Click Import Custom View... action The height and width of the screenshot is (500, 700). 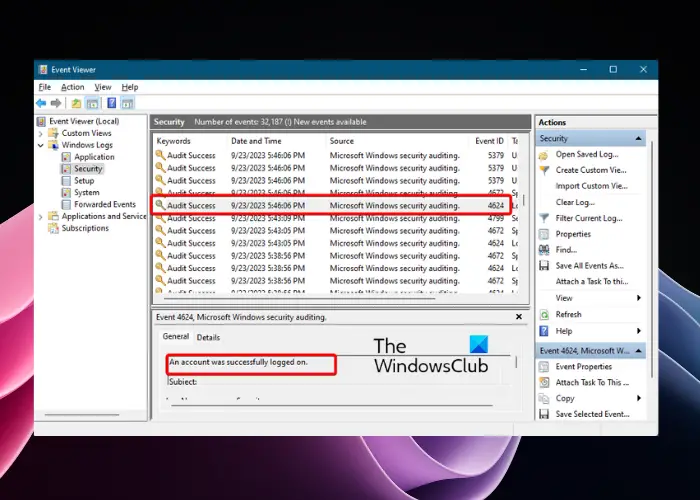coord(592,186)
